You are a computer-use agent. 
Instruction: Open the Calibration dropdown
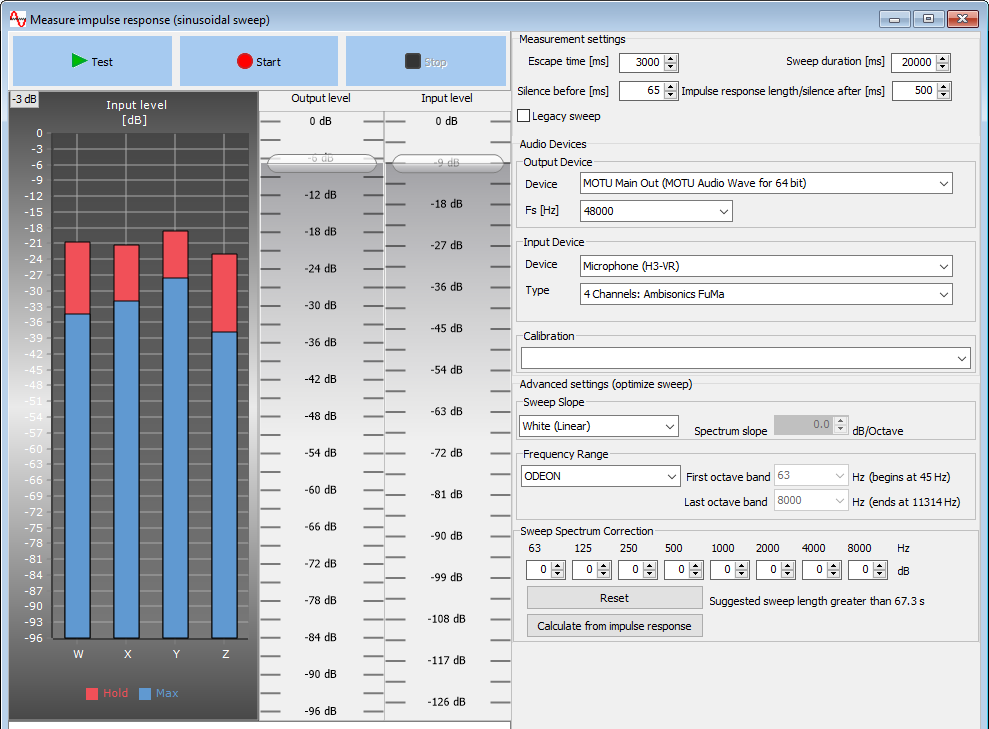[x=746, y=358]
